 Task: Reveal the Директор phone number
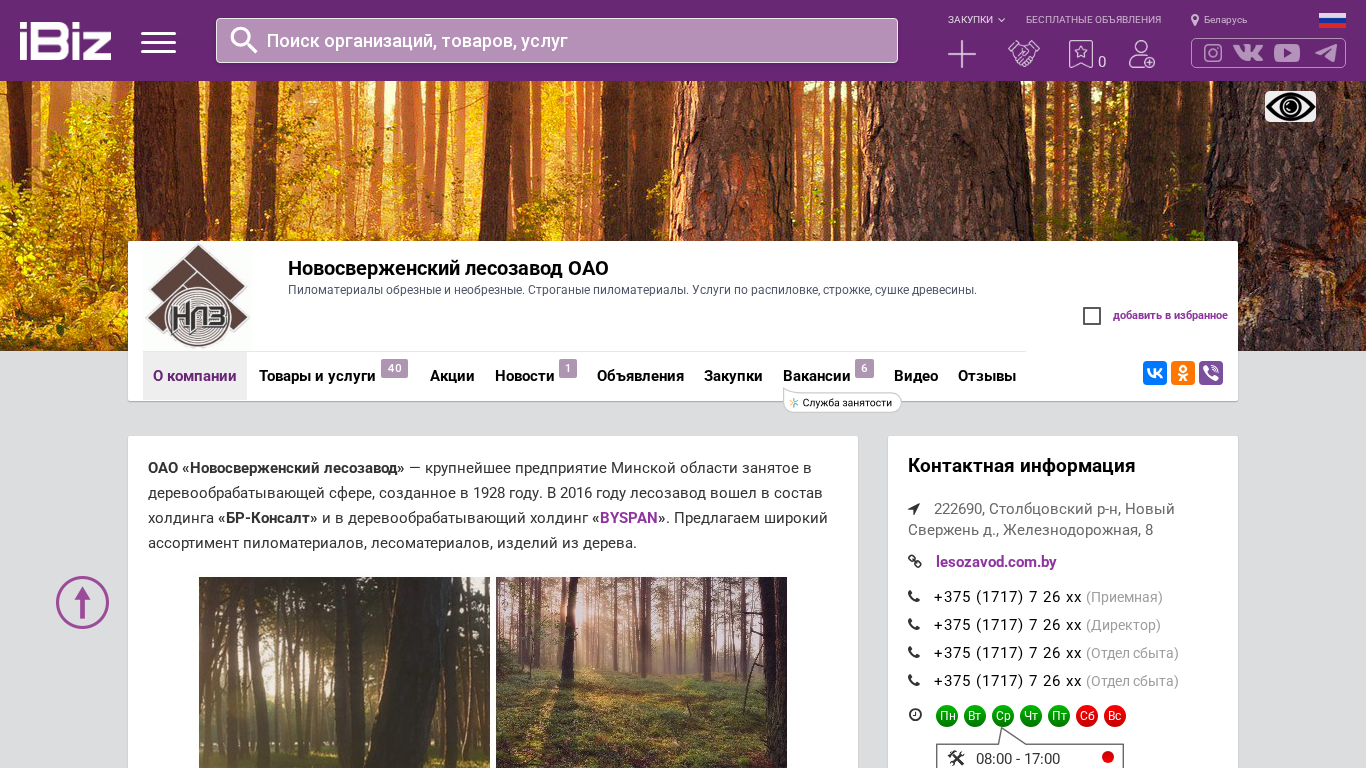[x=1008, y=625]
